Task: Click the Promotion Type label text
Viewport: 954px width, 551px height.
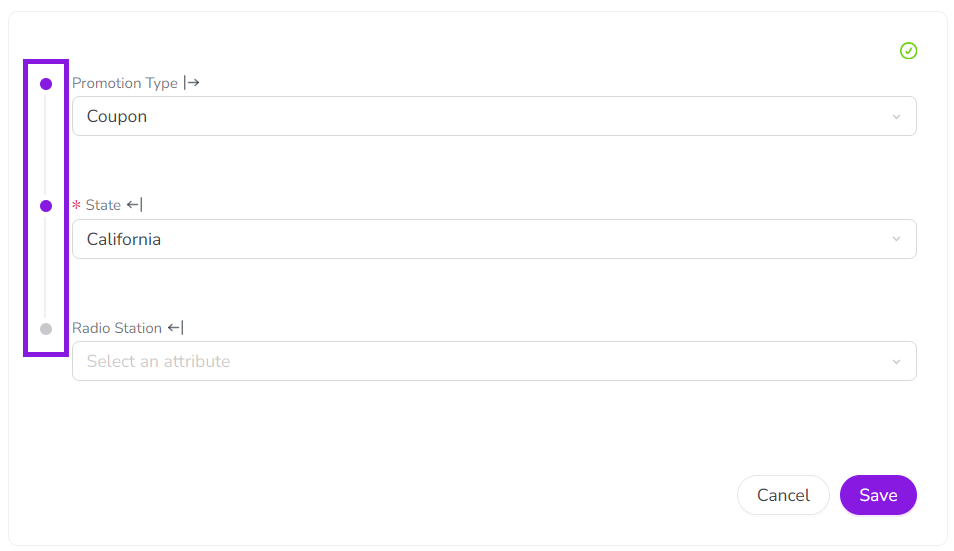Action: (x=125, y=83)
